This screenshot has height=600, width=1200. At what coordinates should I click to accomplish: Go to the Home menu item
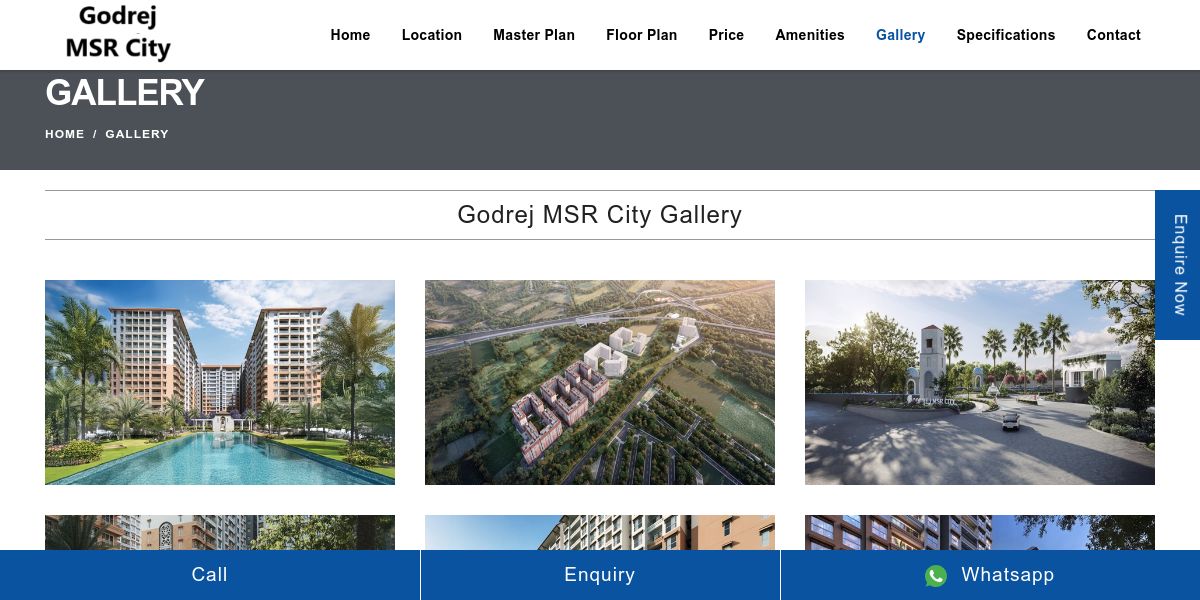(x=350, y=35)
